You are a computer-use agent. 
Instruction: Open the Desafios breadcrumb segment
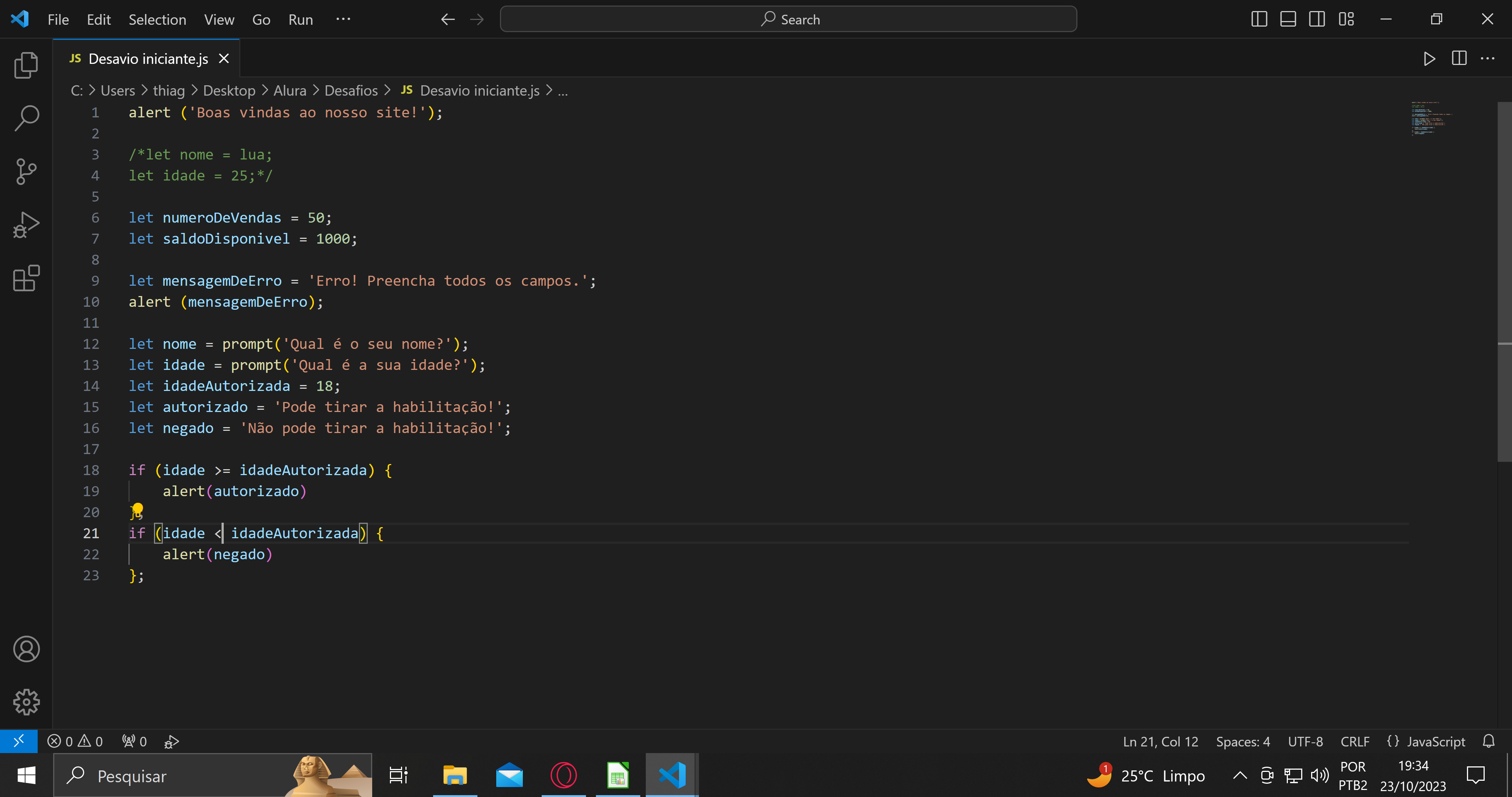click(351, 90)
